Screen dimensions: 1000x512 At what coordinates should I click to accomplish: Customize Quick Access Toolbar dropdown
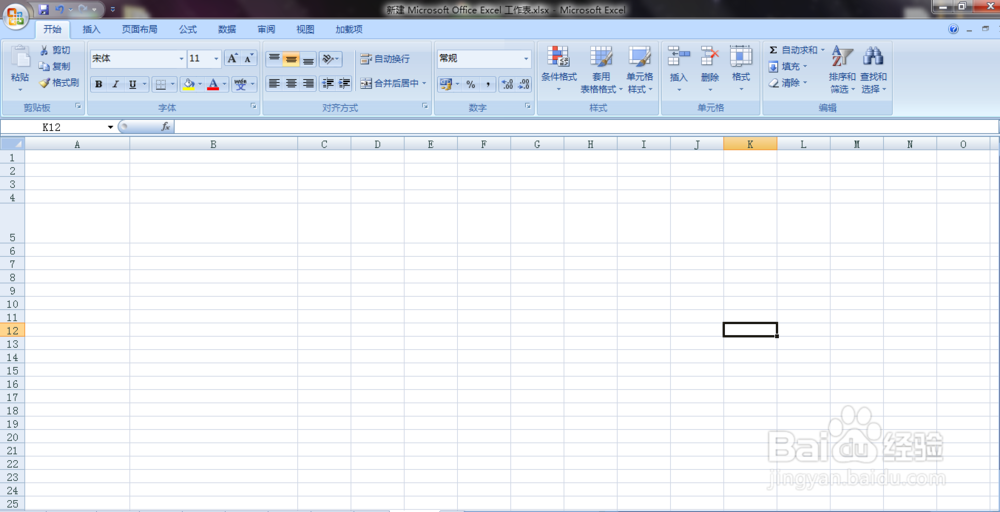point(113,10)
